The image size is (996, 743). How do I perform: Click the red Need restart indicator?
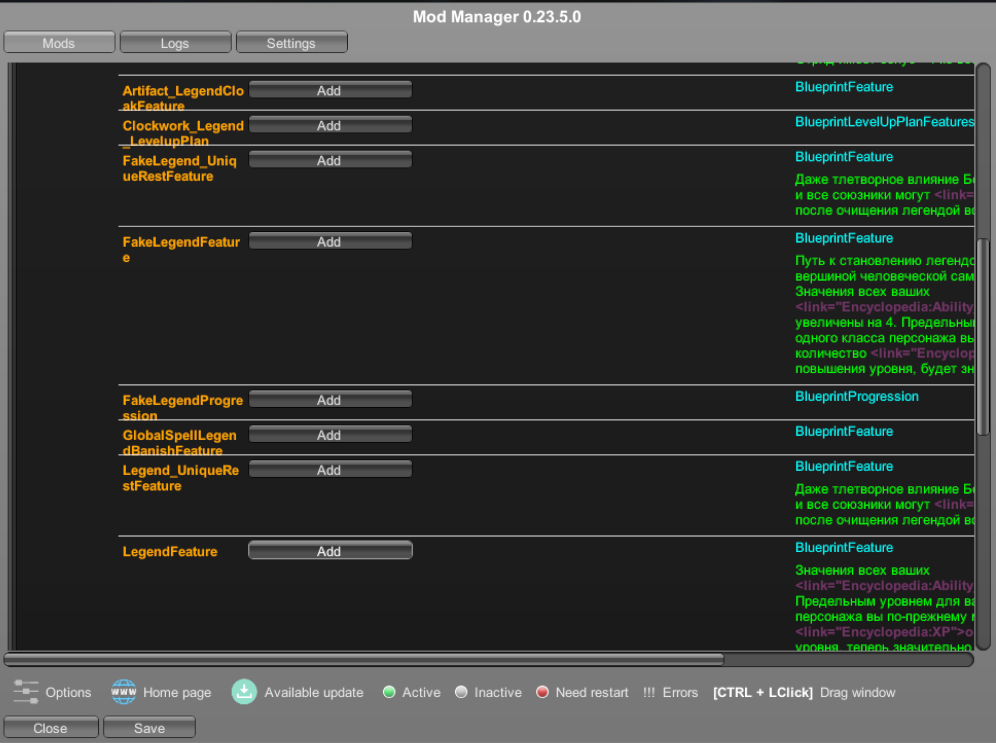click(x=542, y=692)
